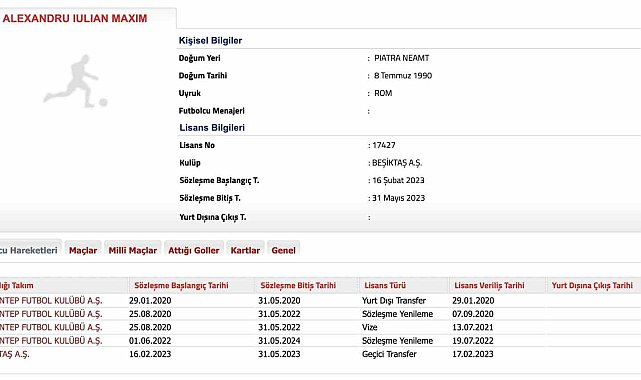Click the Sözleşme Başlangıç Tarihi column header
Screen dimensions: 641x380
(182, 285)
